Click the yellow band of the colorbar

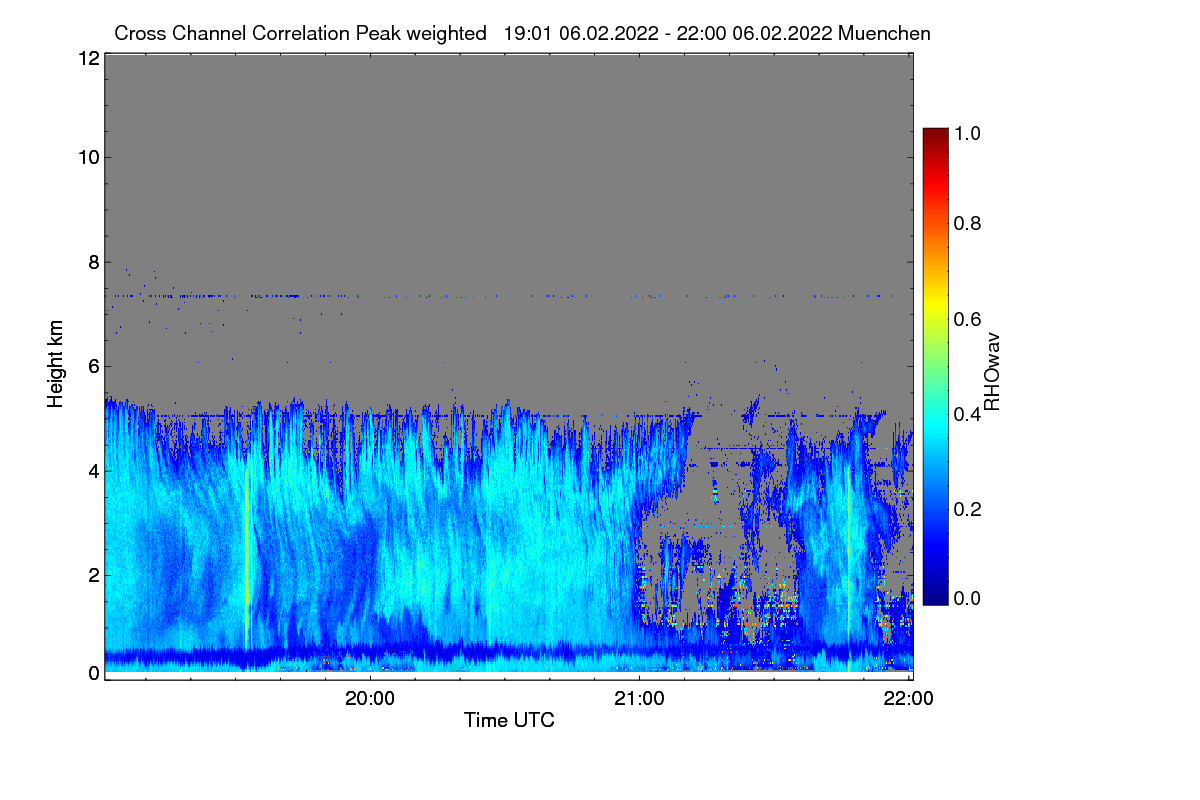[935, 304]
